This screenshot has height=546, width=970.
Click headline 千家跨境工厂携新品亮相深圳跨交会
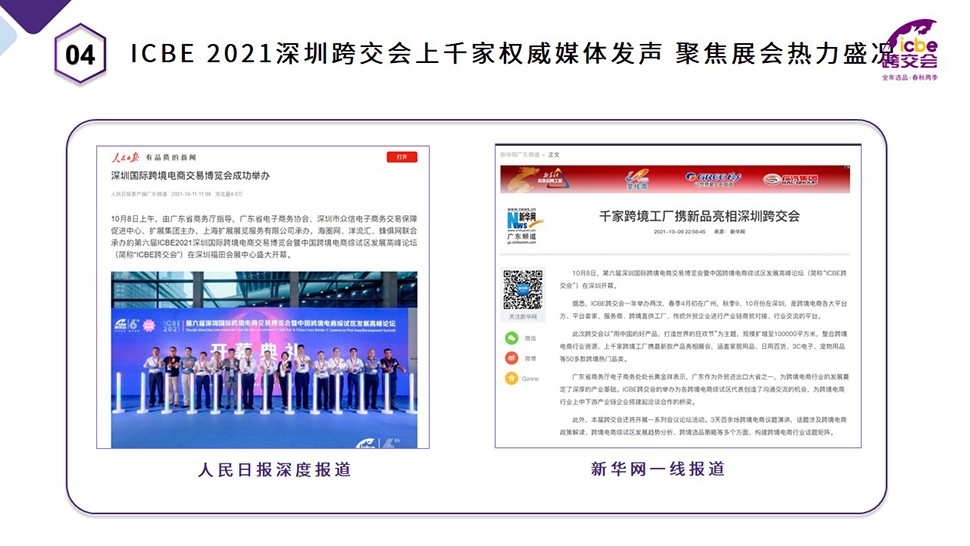tap(699, 216)
